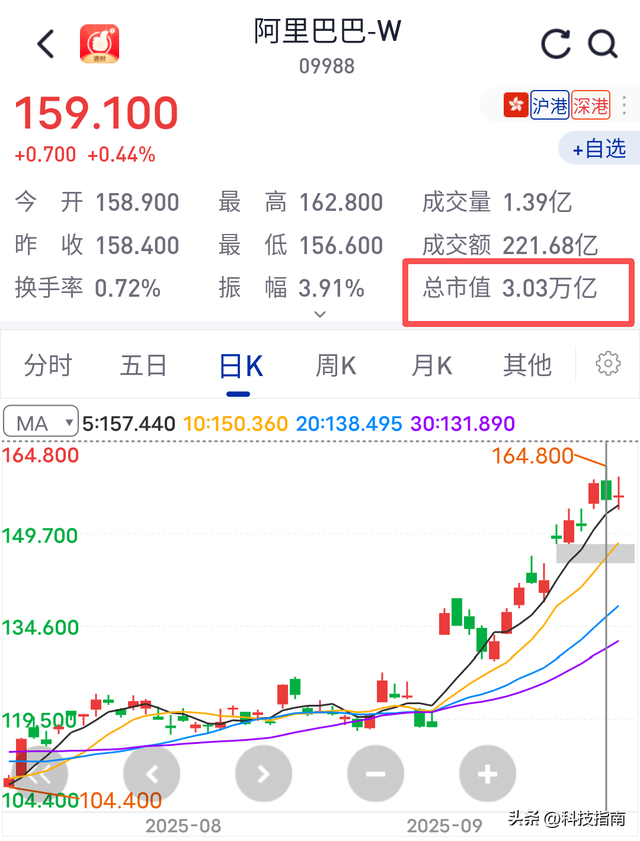640x841 pixels.
Task: Tap the back arrow icon
Action: coord(46,43)
